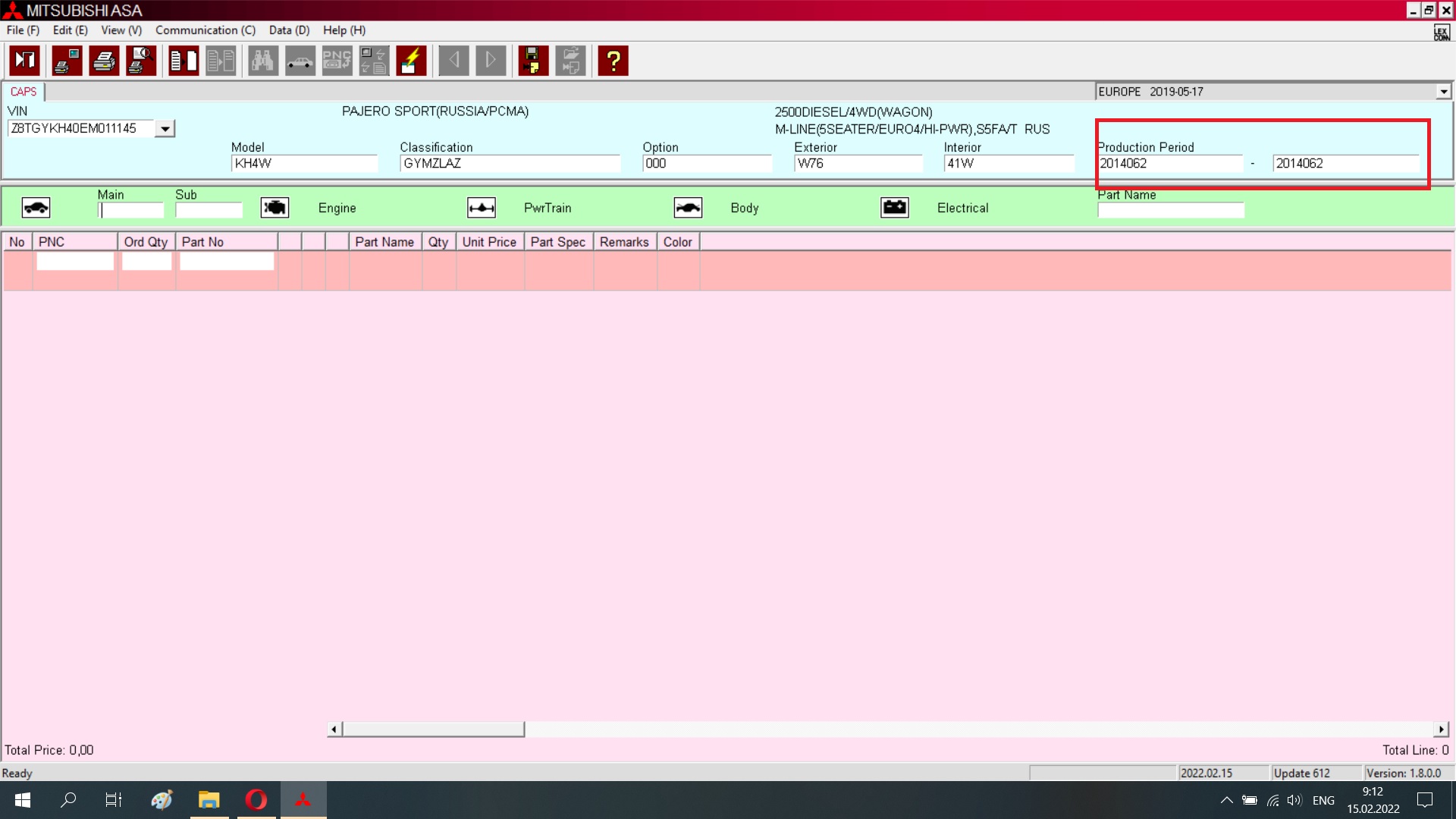
Task: Click the Part No column header
Action: coord(227,242)
